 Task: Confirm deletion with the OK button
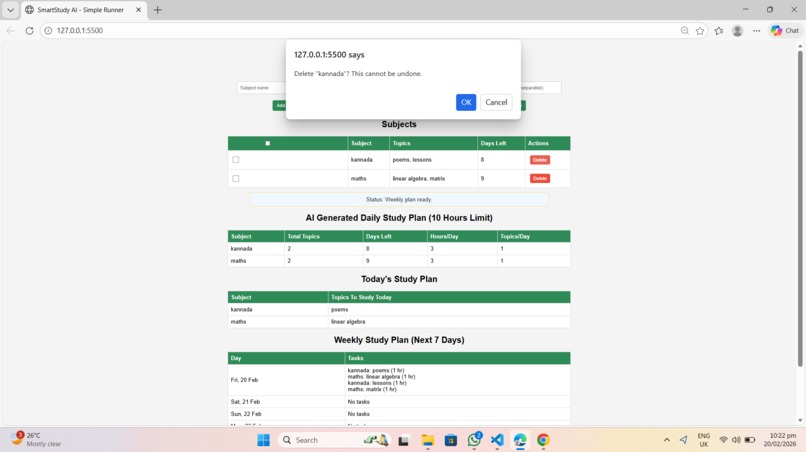point(466,102)
